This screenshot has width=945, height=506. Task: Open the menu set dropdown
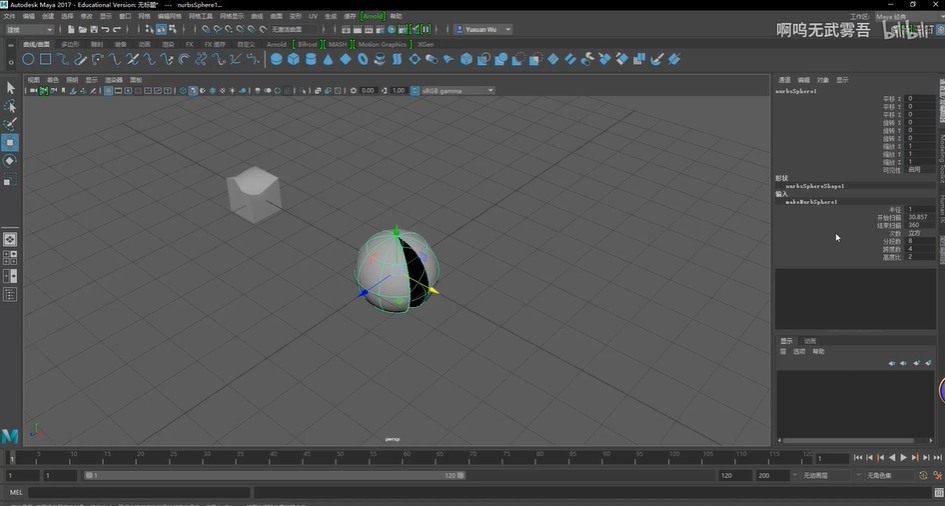click(x=30, y=29)
